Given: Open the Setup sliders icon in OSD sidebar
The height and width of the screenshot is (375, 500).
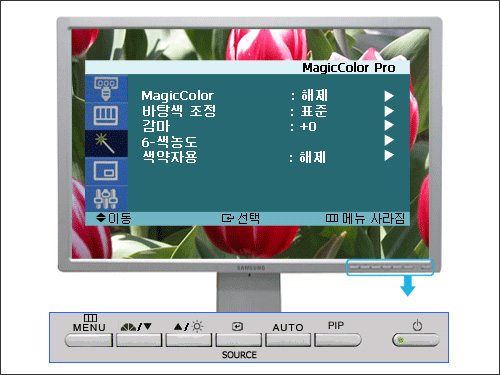Looking at the screenshot, I should coord(106,199).
